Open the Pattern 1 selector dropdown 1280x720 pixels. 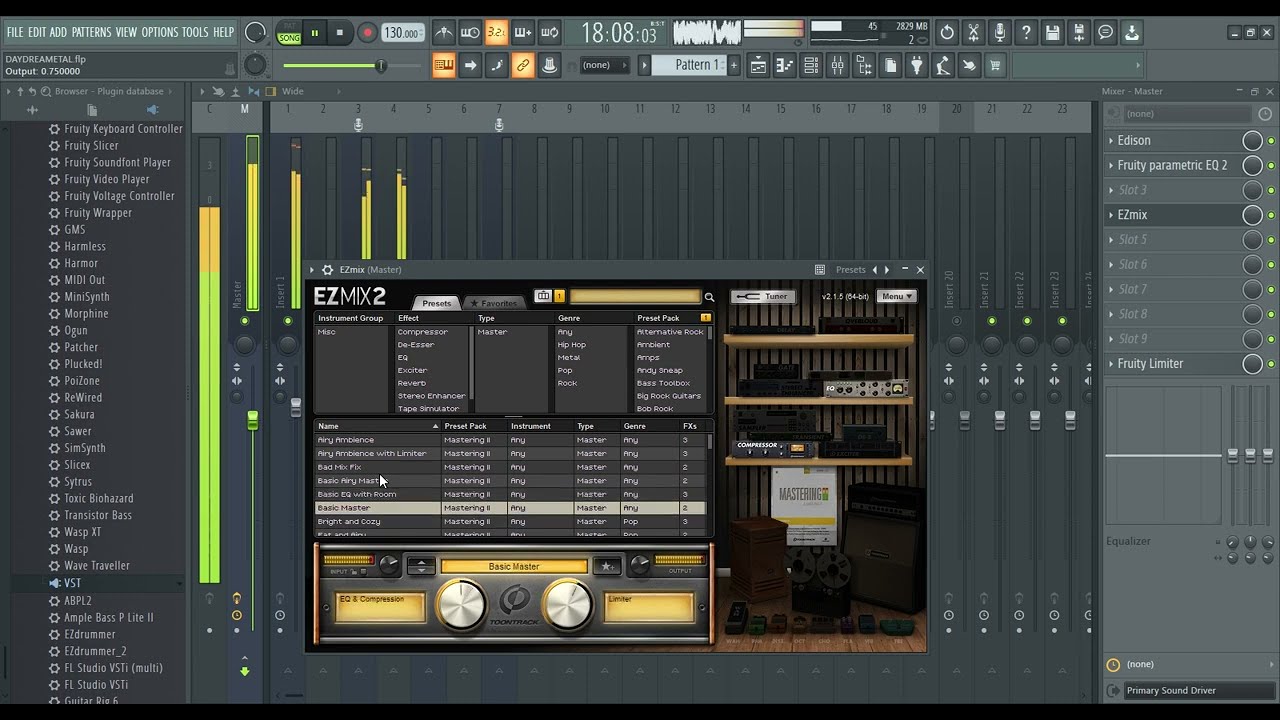coord(688,65)
